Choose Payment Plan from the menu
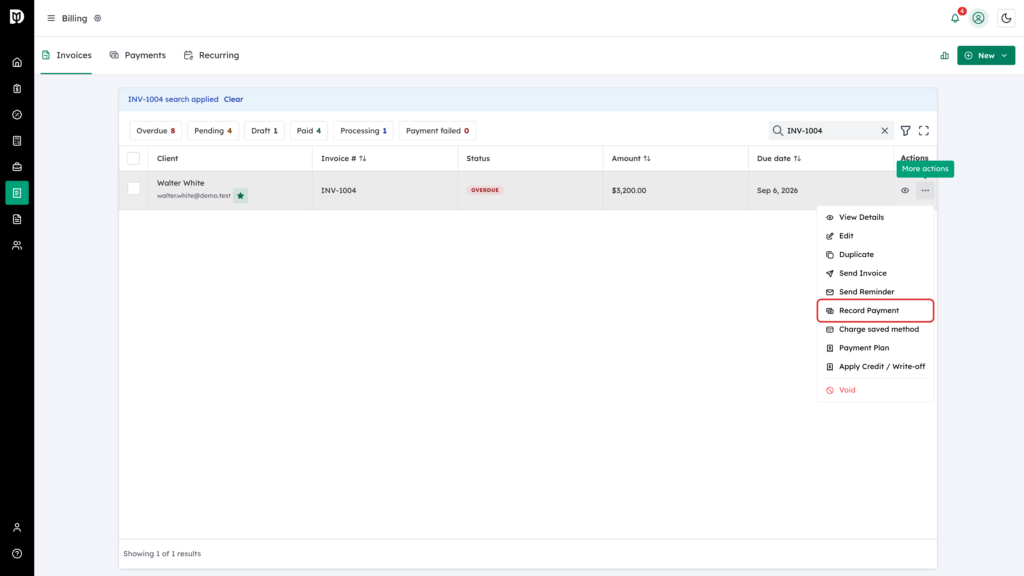The width and height of the screenshot is (1024, 576). tap(875, 348)
